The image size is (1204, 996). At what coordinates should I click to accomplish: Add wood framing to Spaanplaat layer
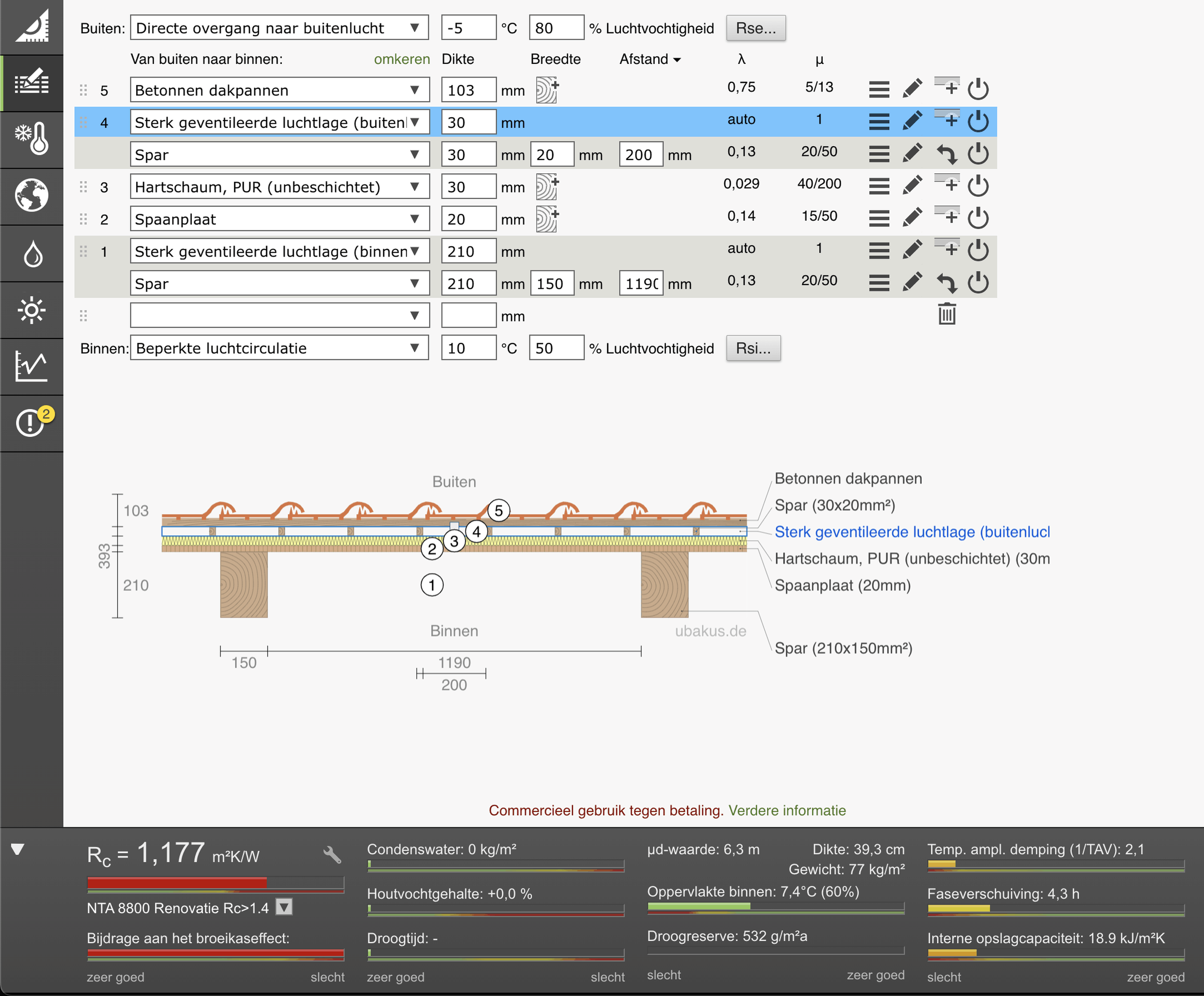coord(547,218)
